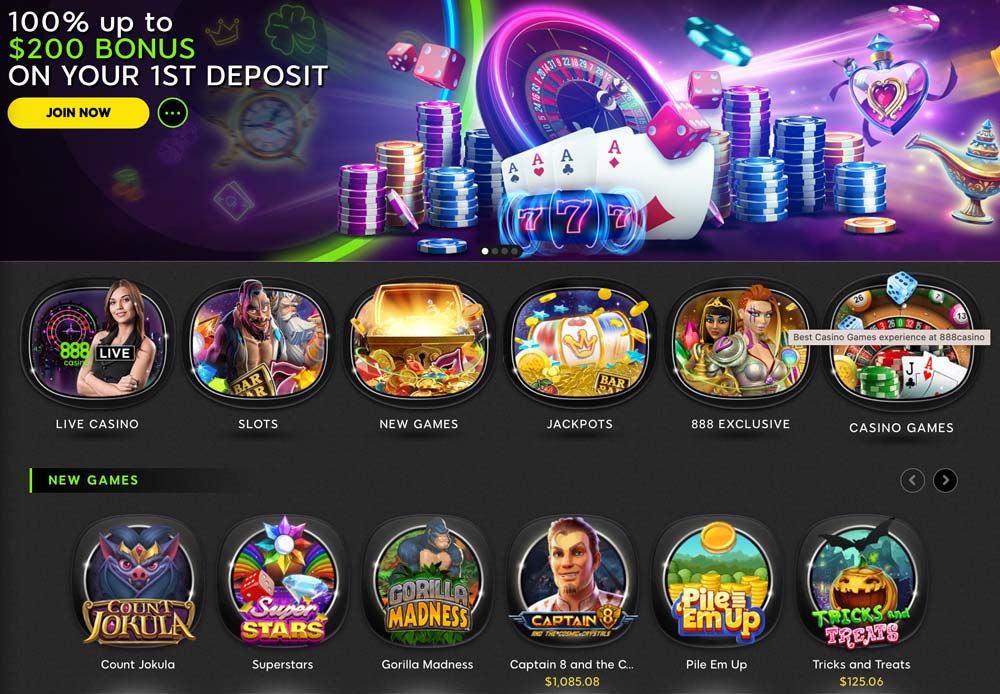Viewport: 1000px width, 694px height.
Task: Select the 888 Exclusive category icon
Action: [x=740, y=341]
